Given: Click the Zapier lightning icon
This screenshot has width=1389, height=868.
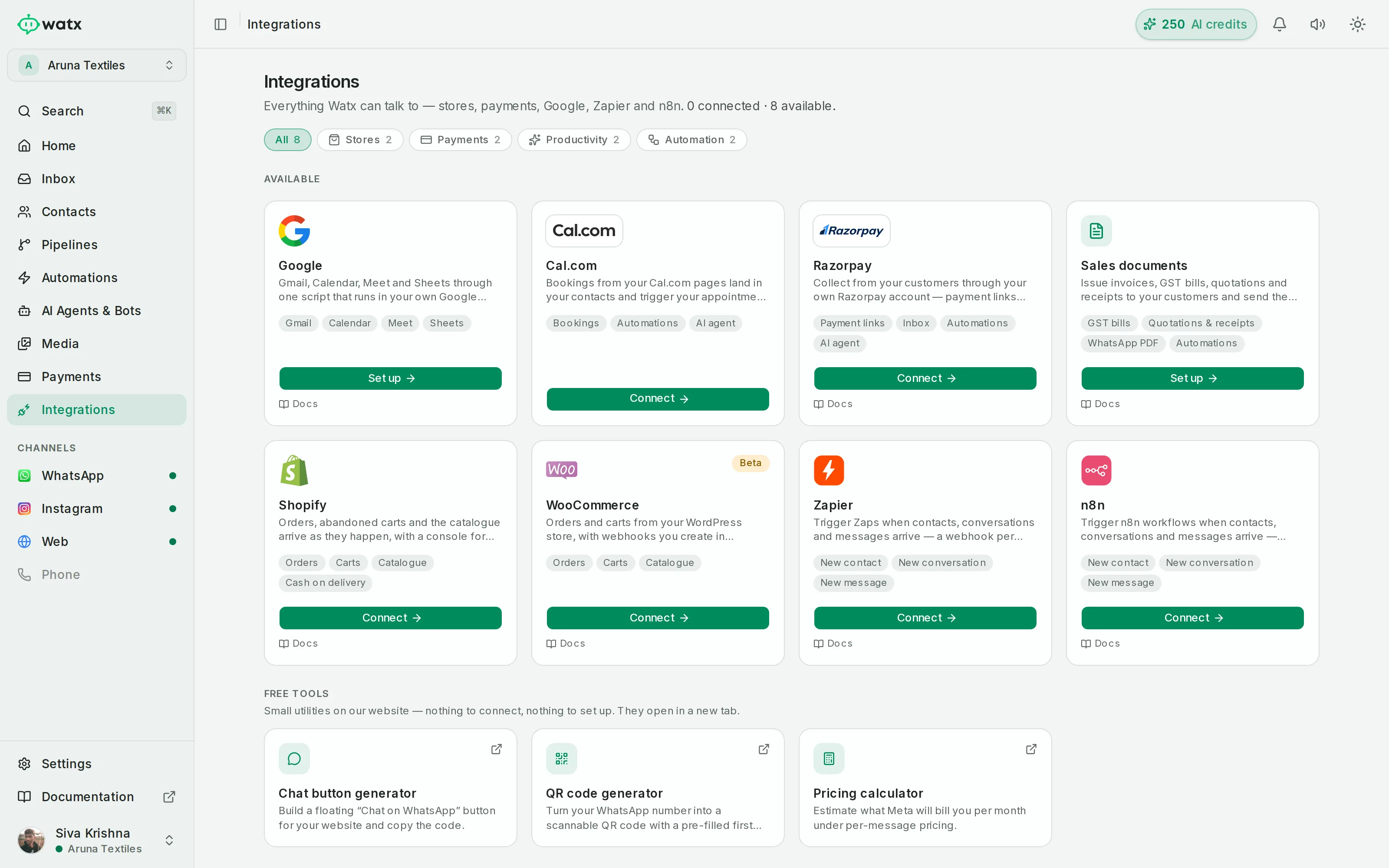Looking at the screenshot, I should coord(829,470).
